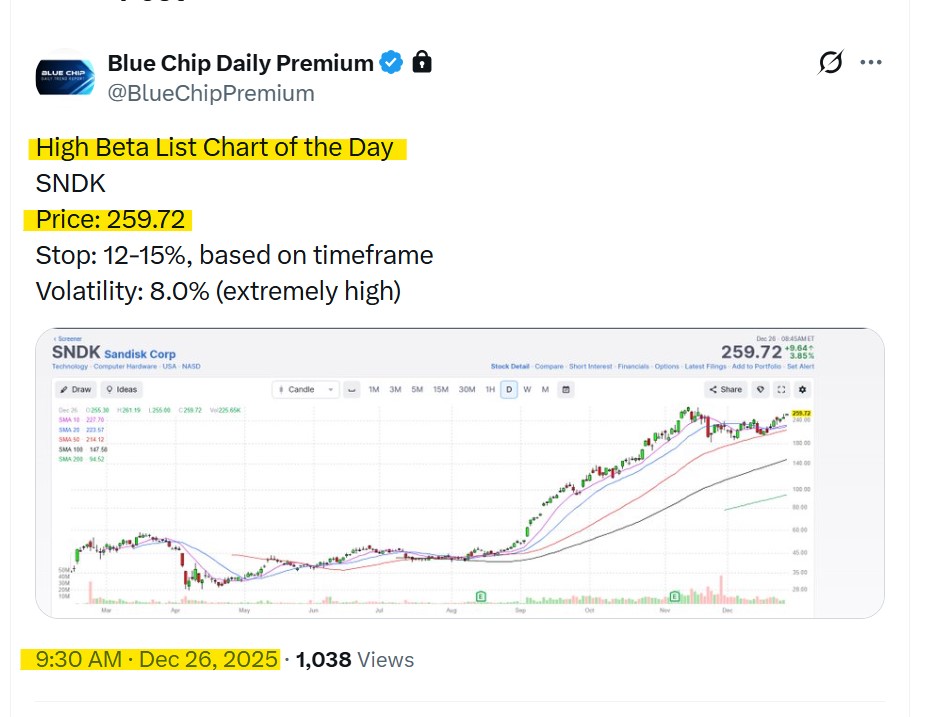The width and height of the screenshot is (948, 717).
Task: Open the calendar date range icon
Action: [x=567, y=389]
